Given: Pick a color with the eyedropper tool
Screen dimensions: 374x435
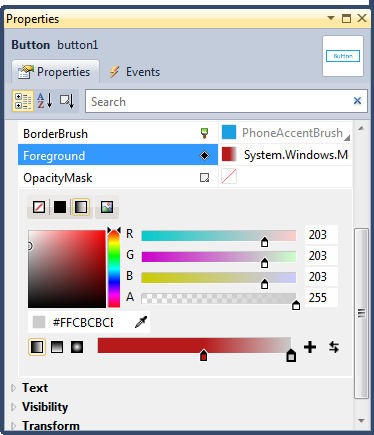Looking at the screenshot, I should (x=141, y=322).
